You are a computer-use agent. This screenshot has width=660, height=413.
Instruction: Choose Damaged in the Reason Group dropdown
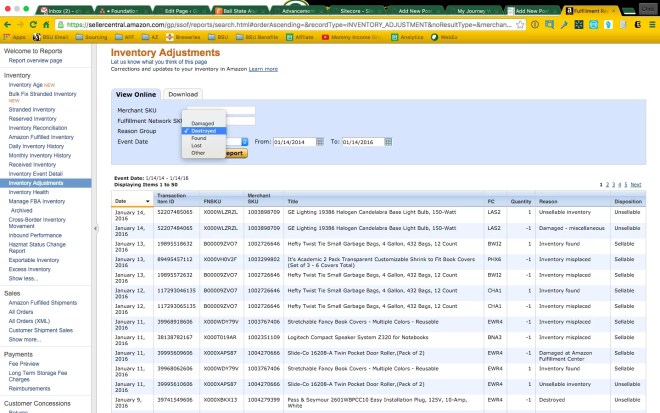click(x=204, y=123)
